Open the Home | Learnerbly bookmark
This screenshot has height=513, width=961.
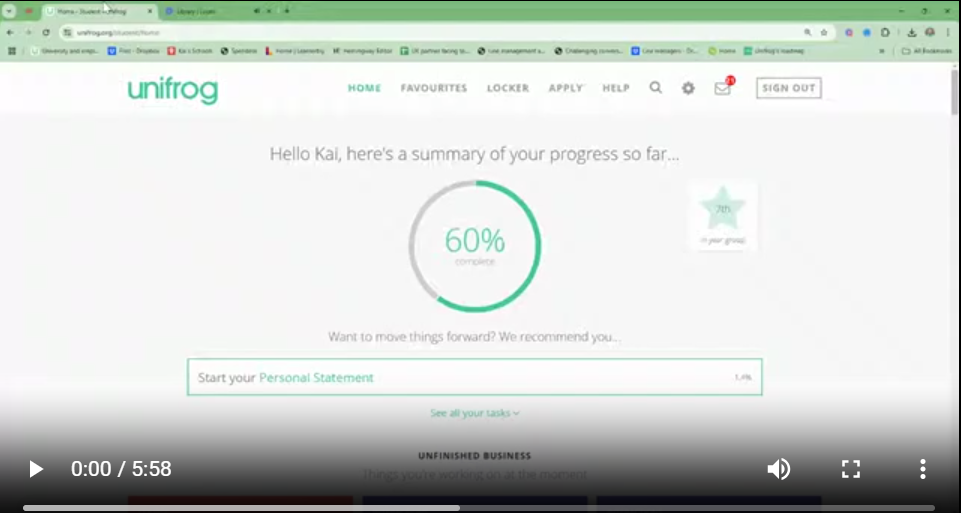(x=295, y=51)
